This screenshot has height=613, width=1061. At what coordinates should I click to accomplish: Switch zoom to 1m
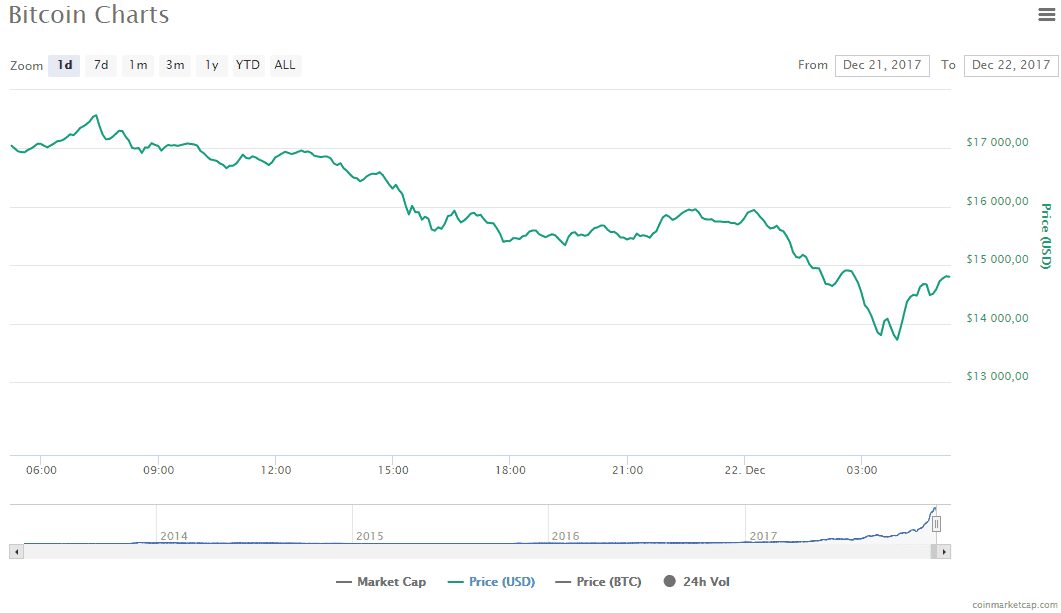138,65
